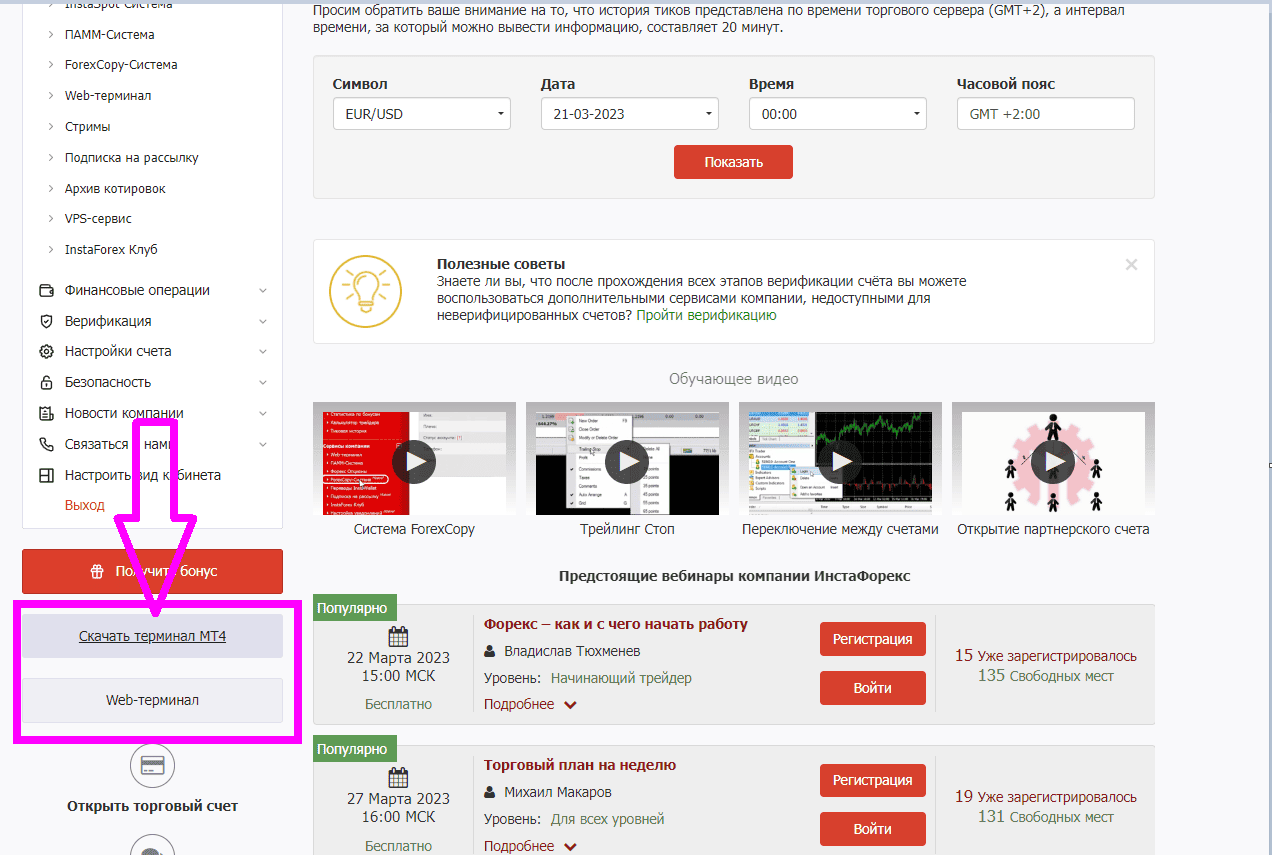Click the wallet icon beside Финансовые операции
The width and height of the screenshot is (1272, 855).
pyautogui.click(x=46, y=290)
